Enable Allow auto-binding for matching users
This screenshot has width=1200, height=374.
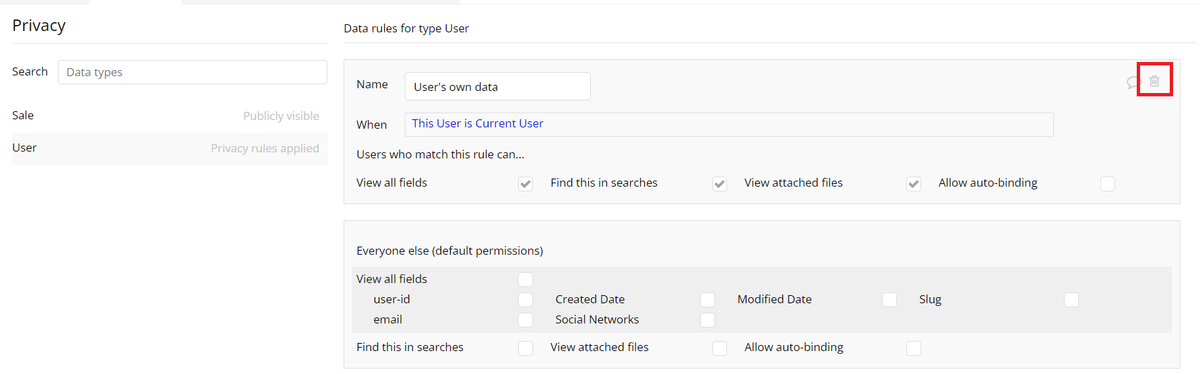(1107, 184)
